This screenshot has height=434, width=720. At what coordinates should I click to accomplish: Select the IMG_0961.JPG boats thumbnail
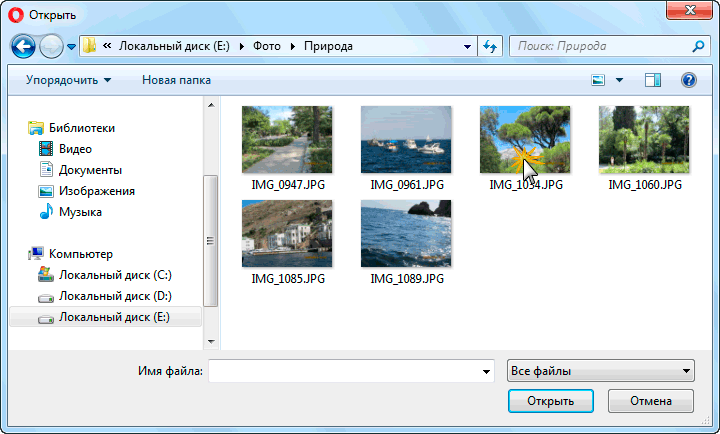coord(406,140)
